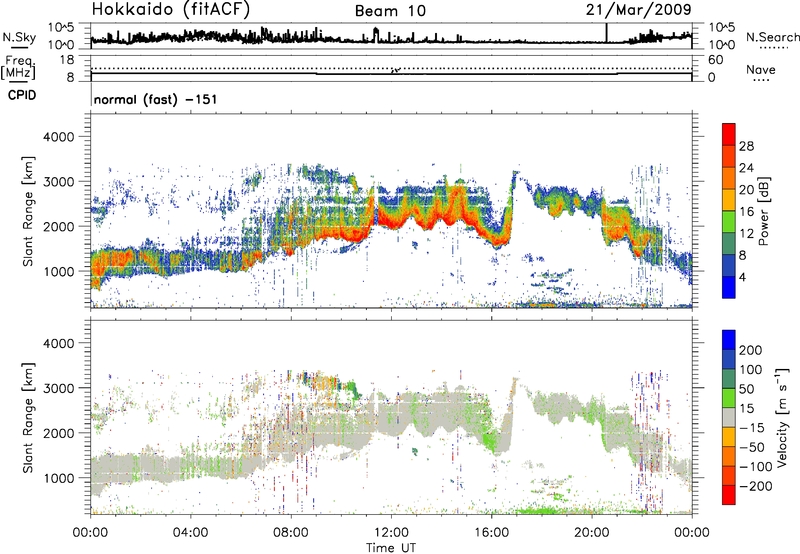
Task: Click the '12' label on Power colorbar
Action: pyautogui.click(x=746, y=234)
